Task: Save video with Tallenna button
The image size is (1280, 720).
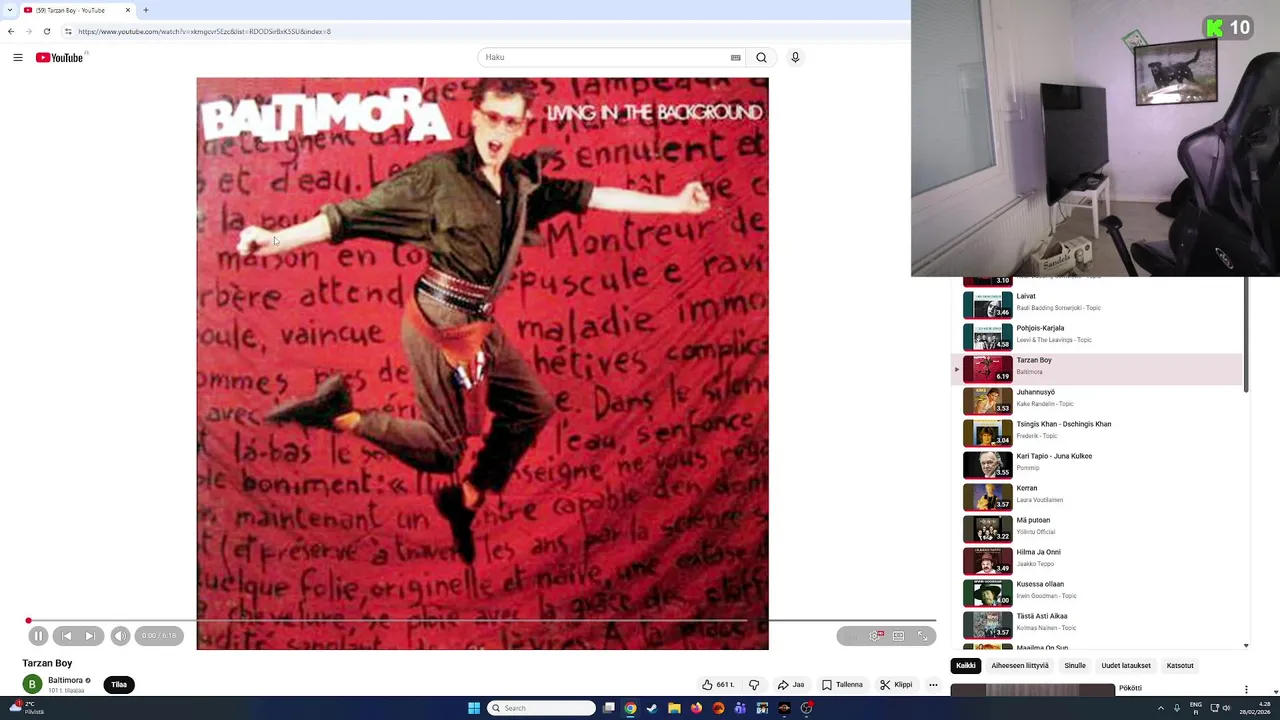Action: click(x=842, y=685)
